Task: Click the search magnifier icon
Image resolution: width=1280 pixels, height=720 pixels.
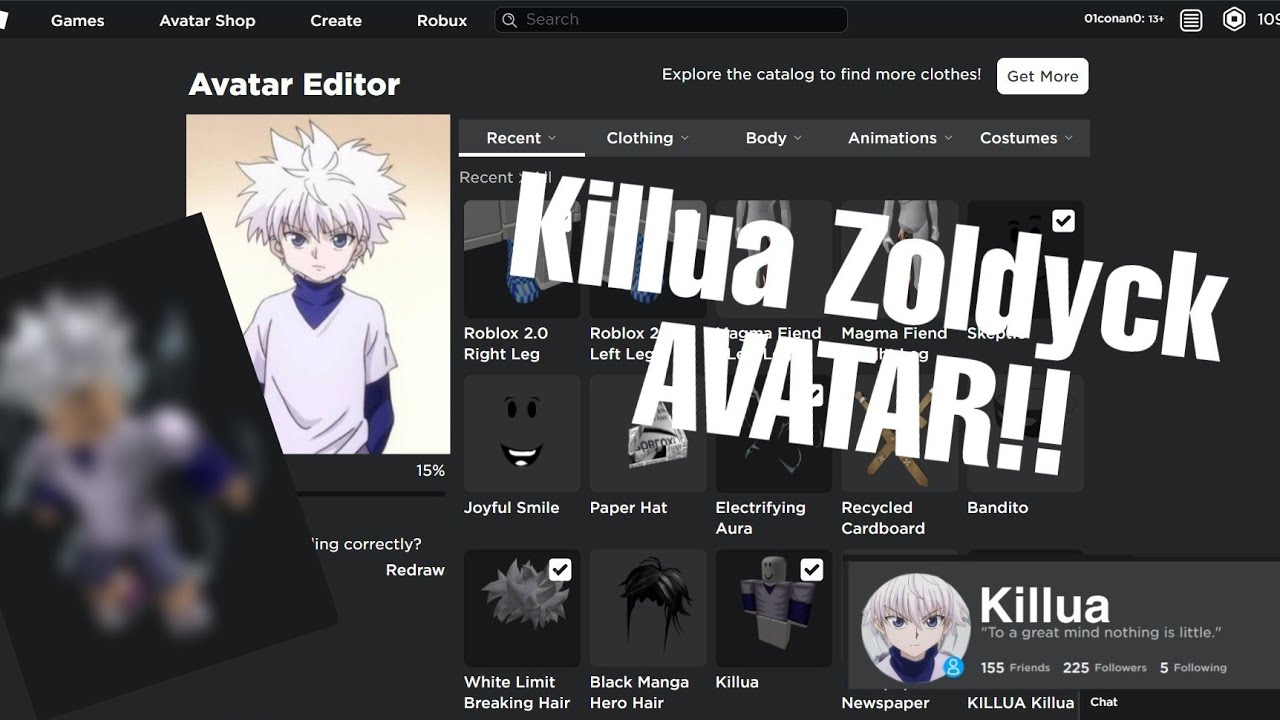Action: pyautogui.click(x=510, y=20)
